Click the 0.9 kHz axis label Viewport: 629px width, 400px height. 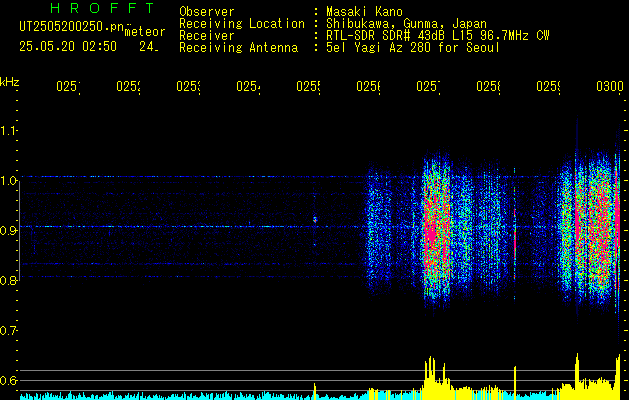8,231
